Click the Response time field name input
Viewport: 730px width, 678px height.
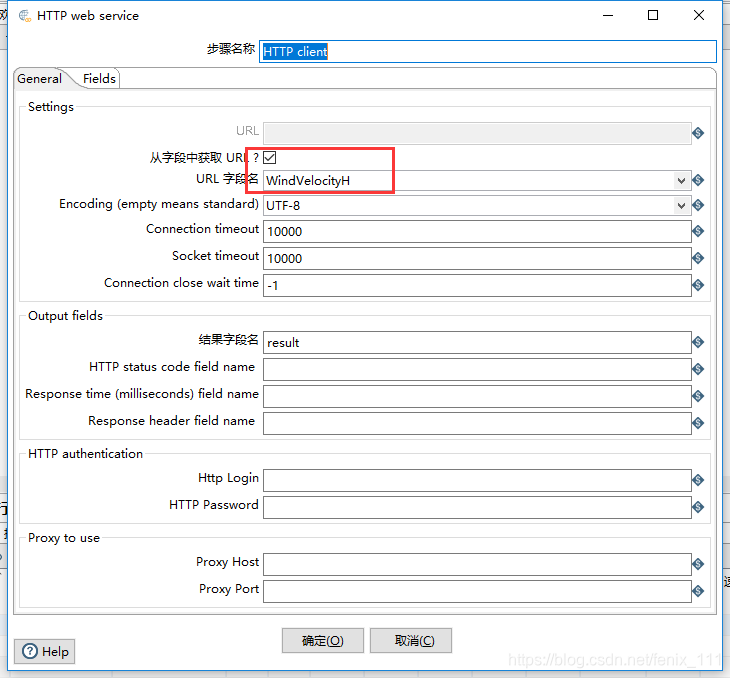click(x=477, y=397)
